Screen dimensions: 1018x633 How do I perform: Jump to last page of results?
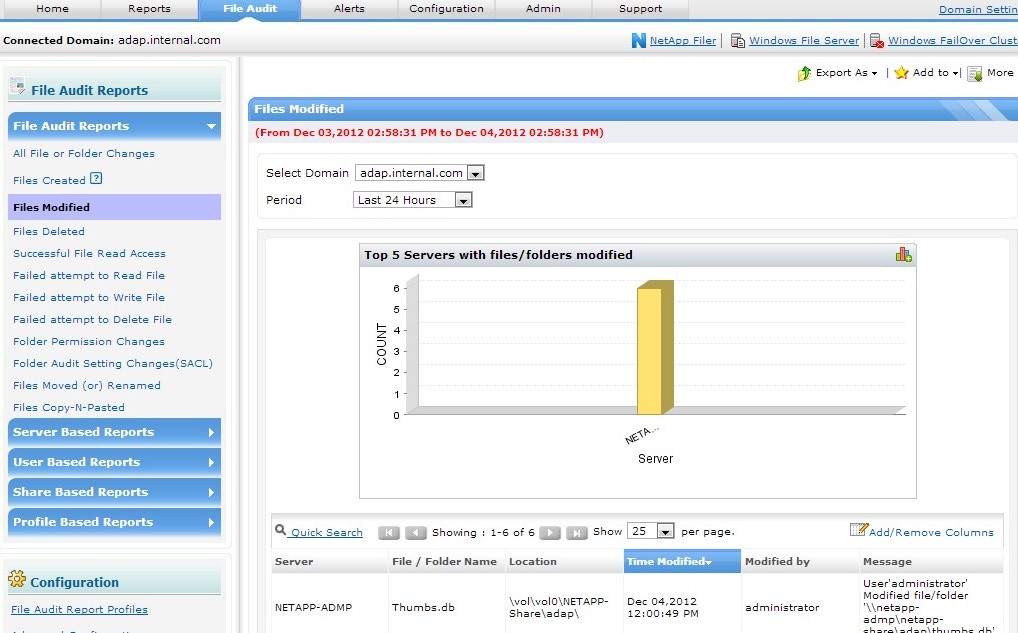pyautogui.click(x=577, y=533)
